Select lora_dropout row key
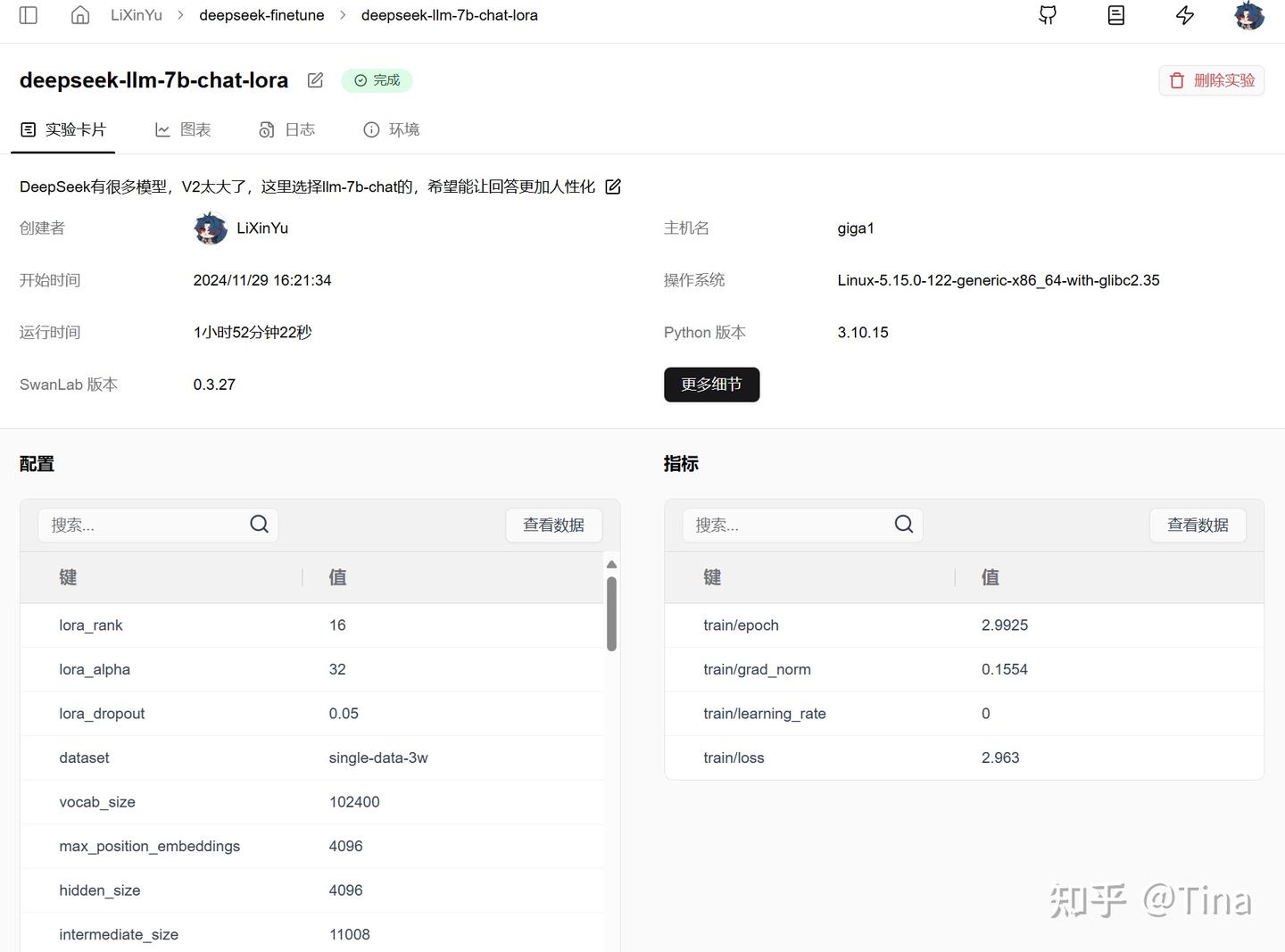 (x=102, y=714)
